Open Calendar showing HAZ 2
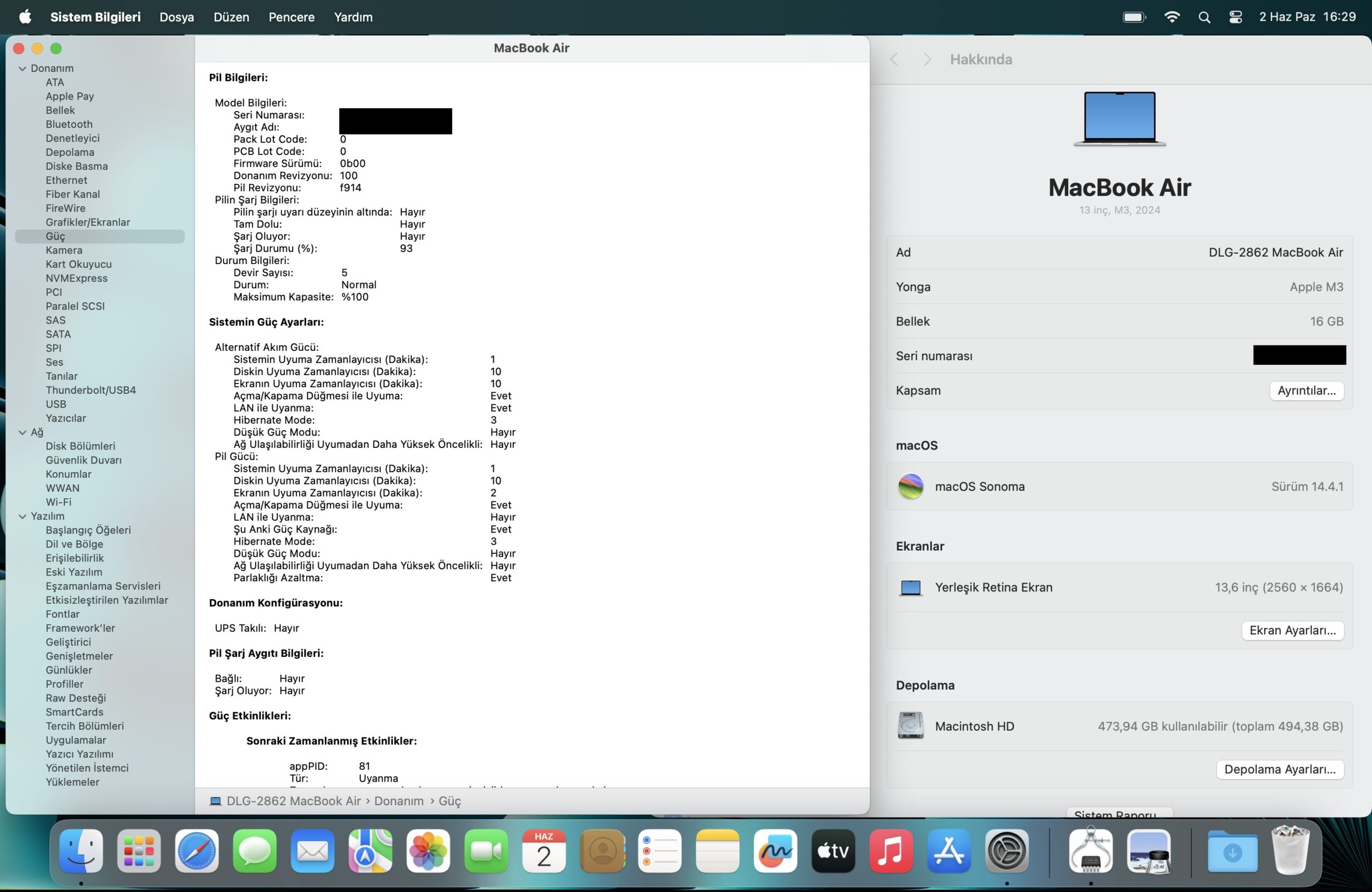Screen dimensions: 1372x892 pos(543,851)
